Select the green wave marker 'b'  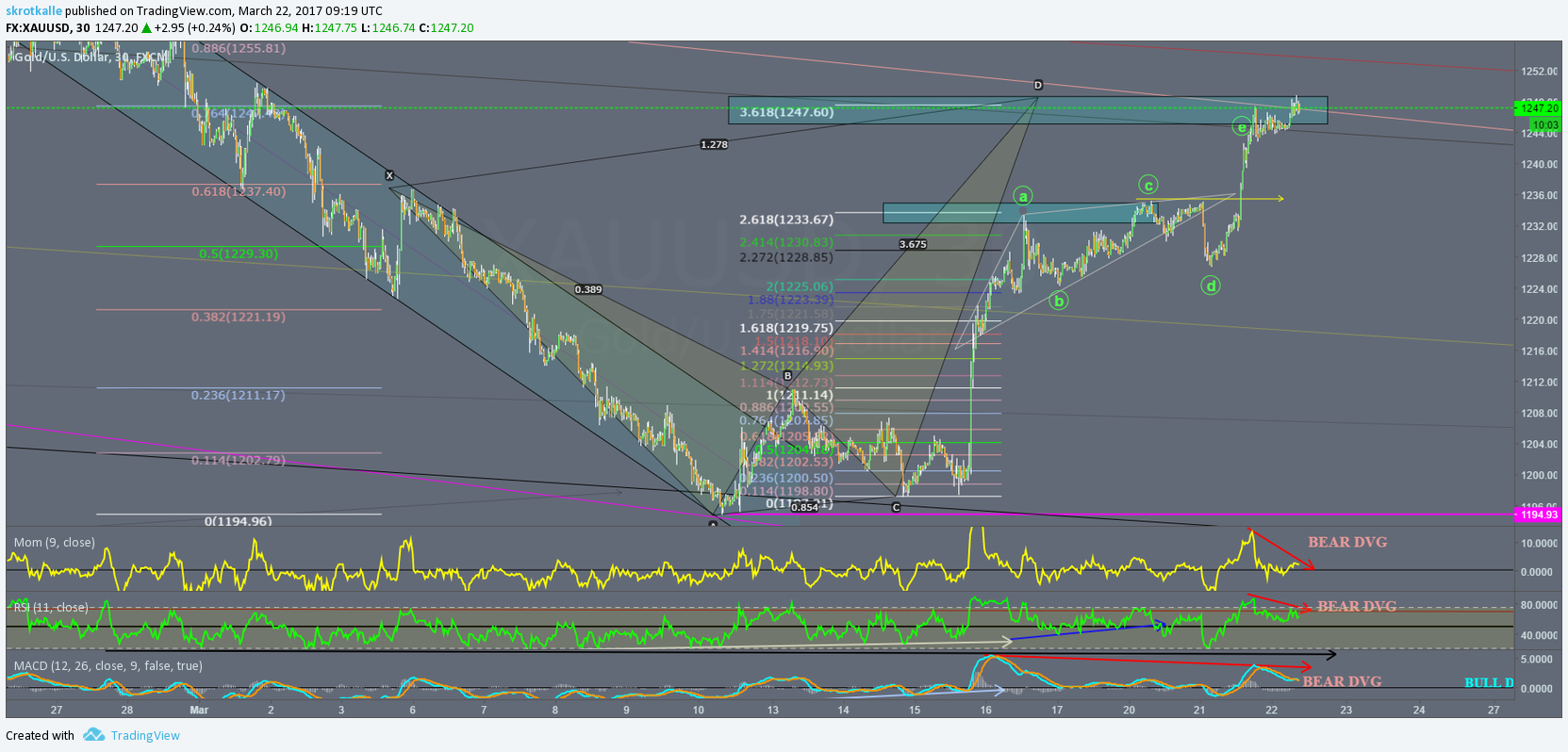click(x=1059, y=301)
